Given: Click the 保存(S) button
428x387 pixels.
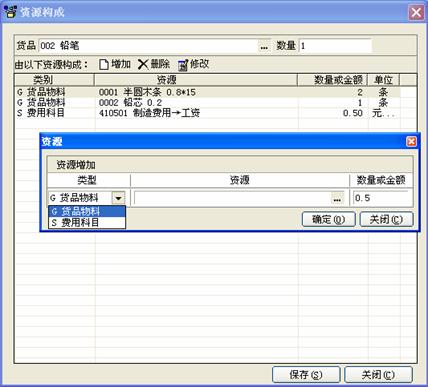Looking at the screenshot, I should 306,375.
